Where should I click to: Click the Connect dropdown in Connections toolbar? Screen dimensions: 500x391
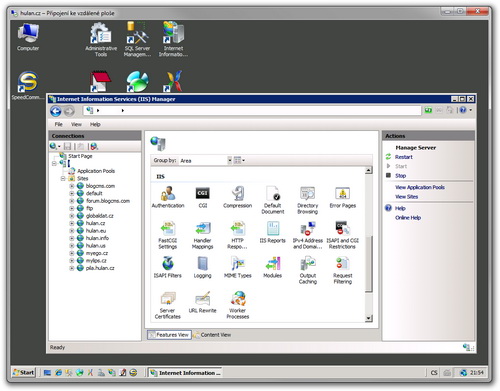pos(55,146)
